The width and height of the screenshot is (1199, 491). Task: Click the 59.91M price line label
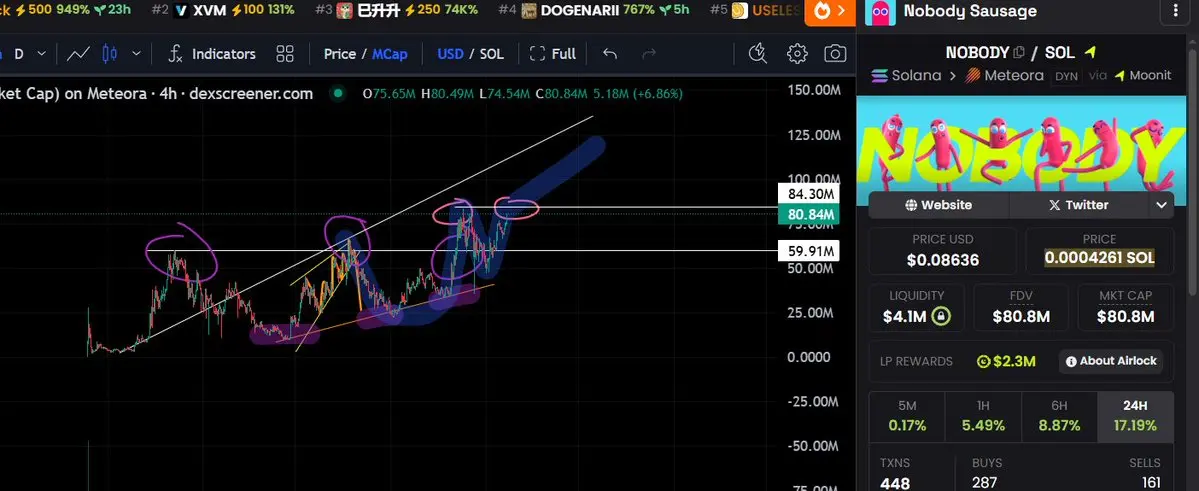click(808, 251)
